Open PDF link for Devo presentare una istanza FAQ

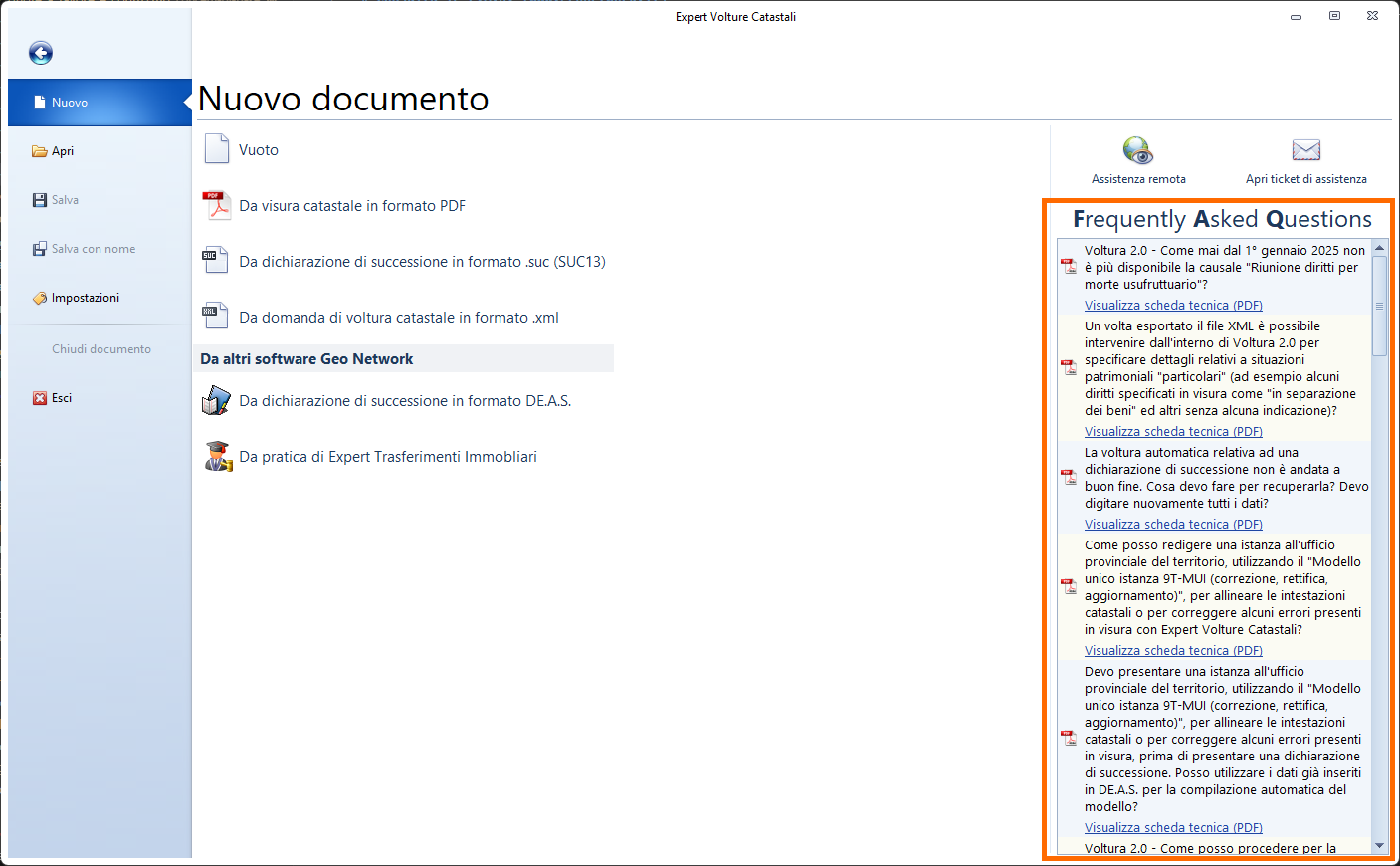(x=1173, y=828)
